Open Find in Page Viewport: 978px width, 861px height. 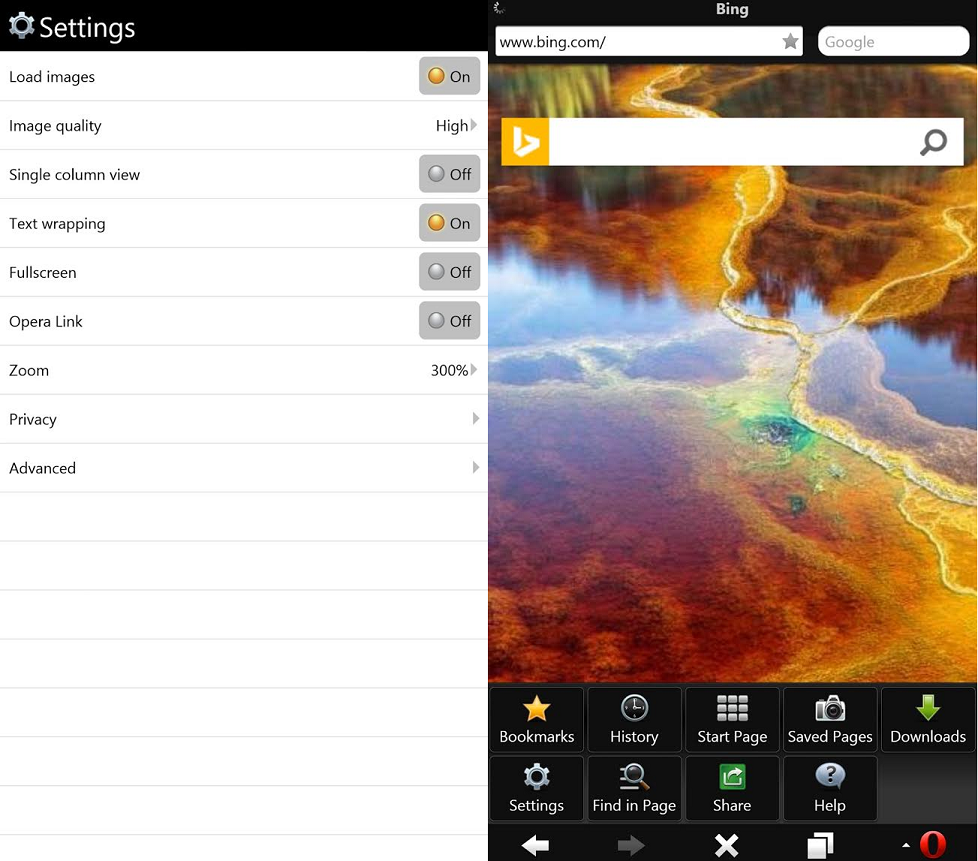tap(634, 788)
